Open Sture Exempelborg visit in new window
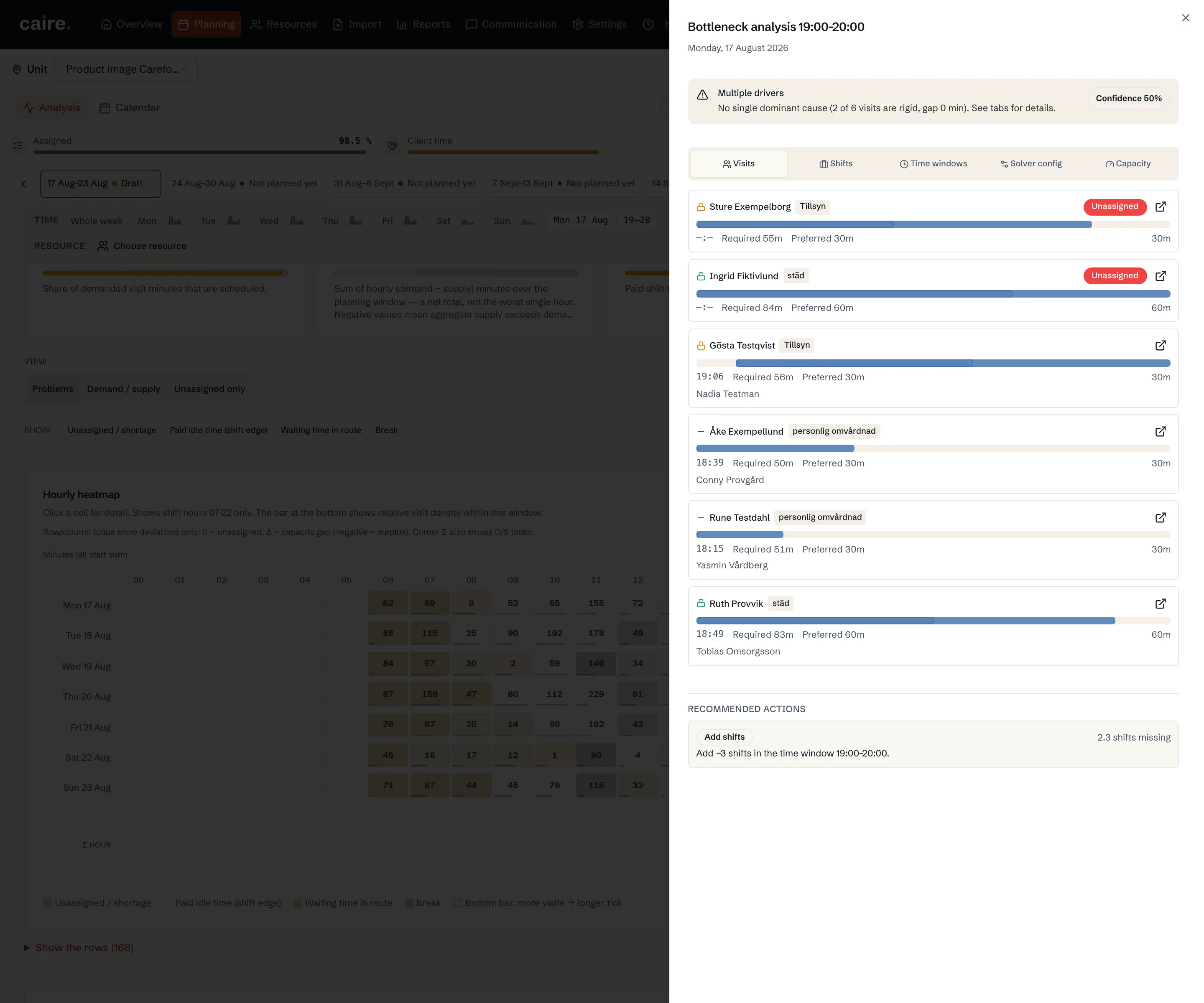 coord(1161,206)
